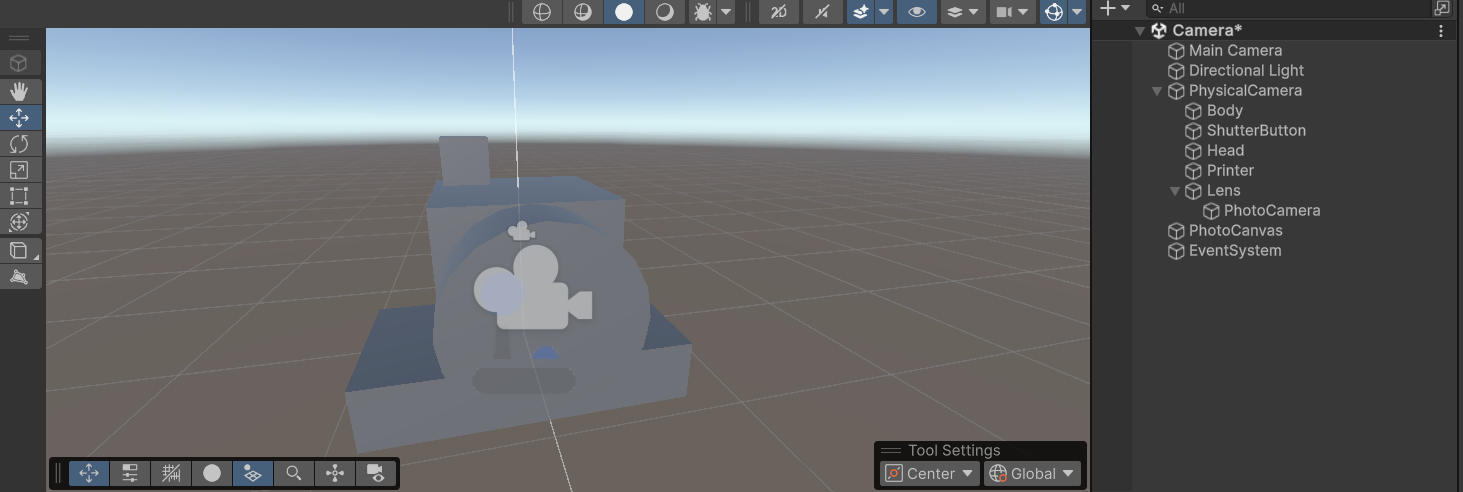Open the Global rotation handle dropdown
This screenshot has width=1463, height=492.
1033,474
